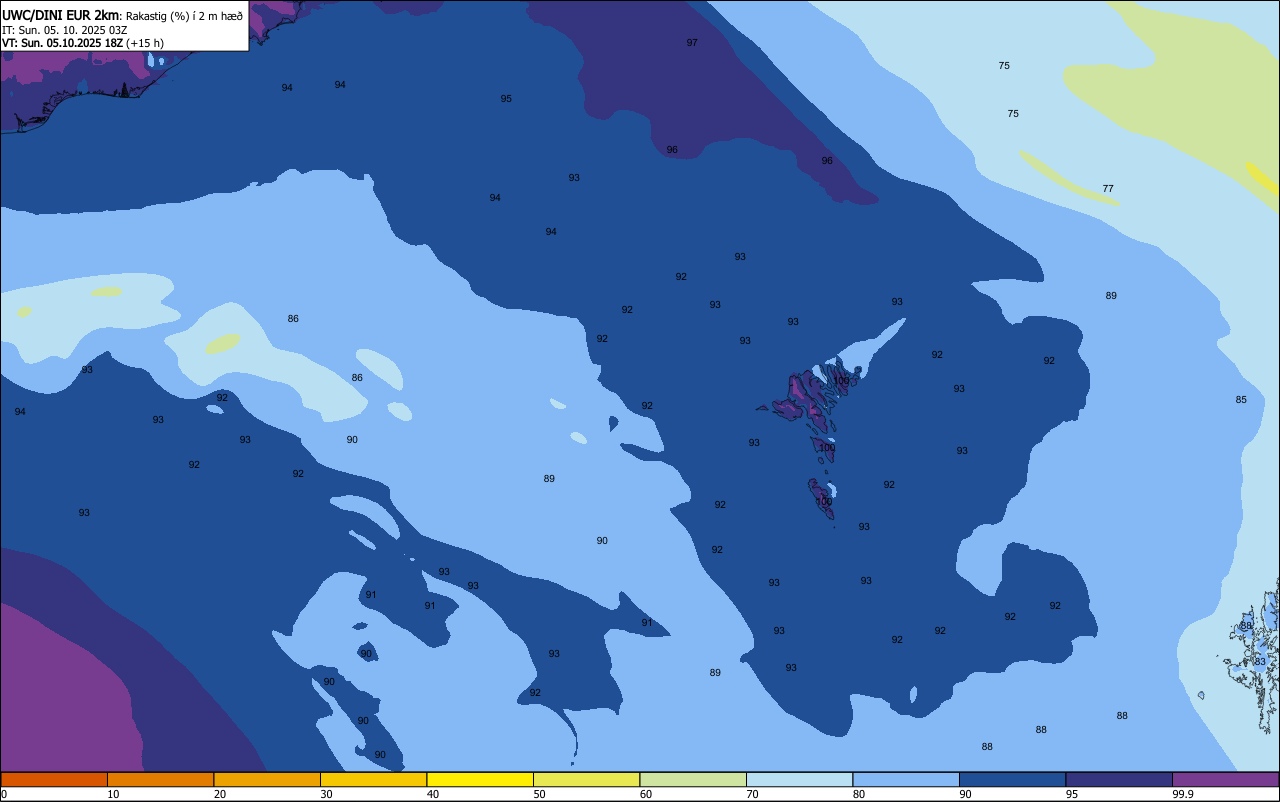Click the legend scale label '40'

click(433, 794)
